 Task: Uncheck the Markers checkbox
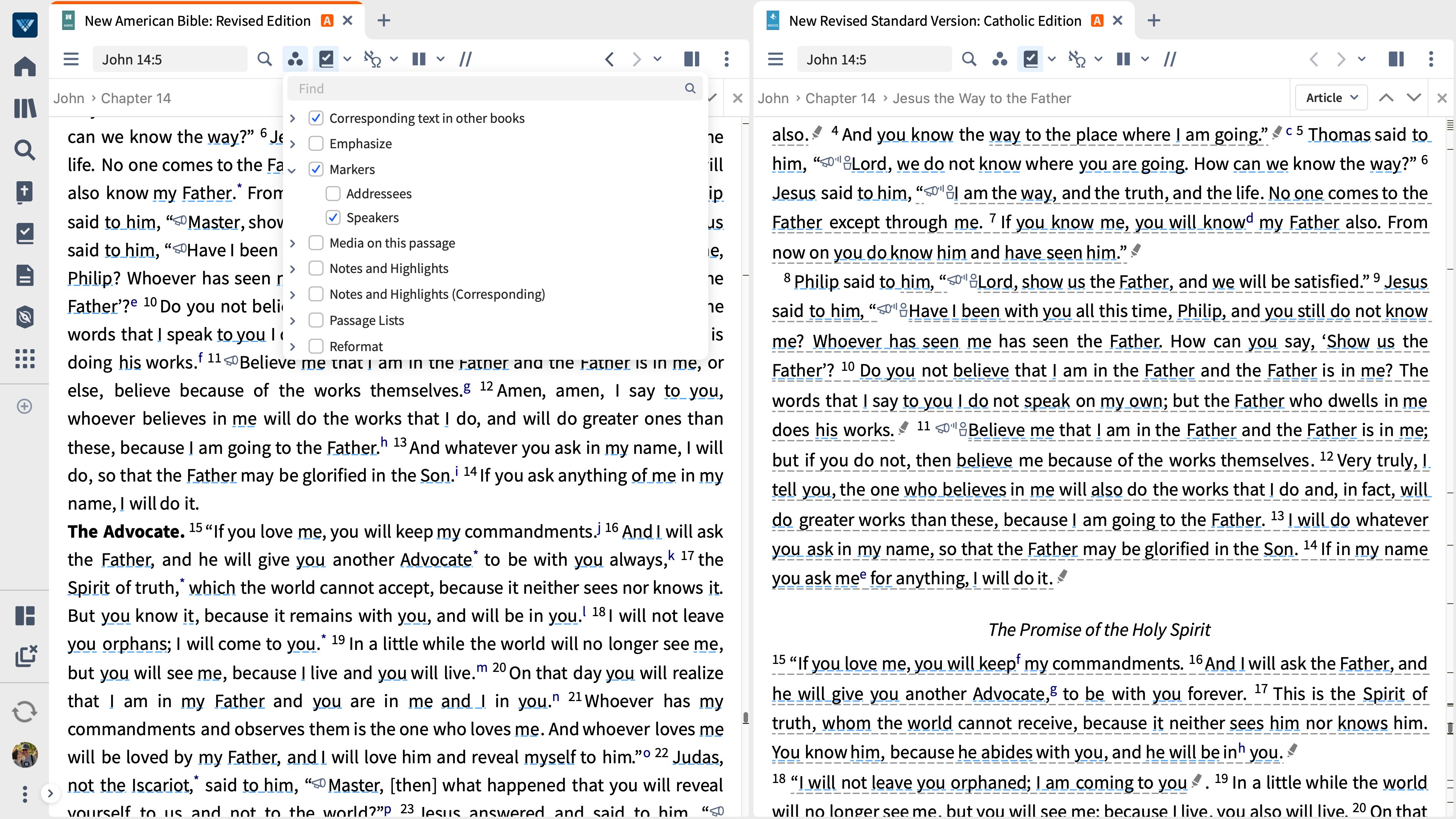[316, 169]
